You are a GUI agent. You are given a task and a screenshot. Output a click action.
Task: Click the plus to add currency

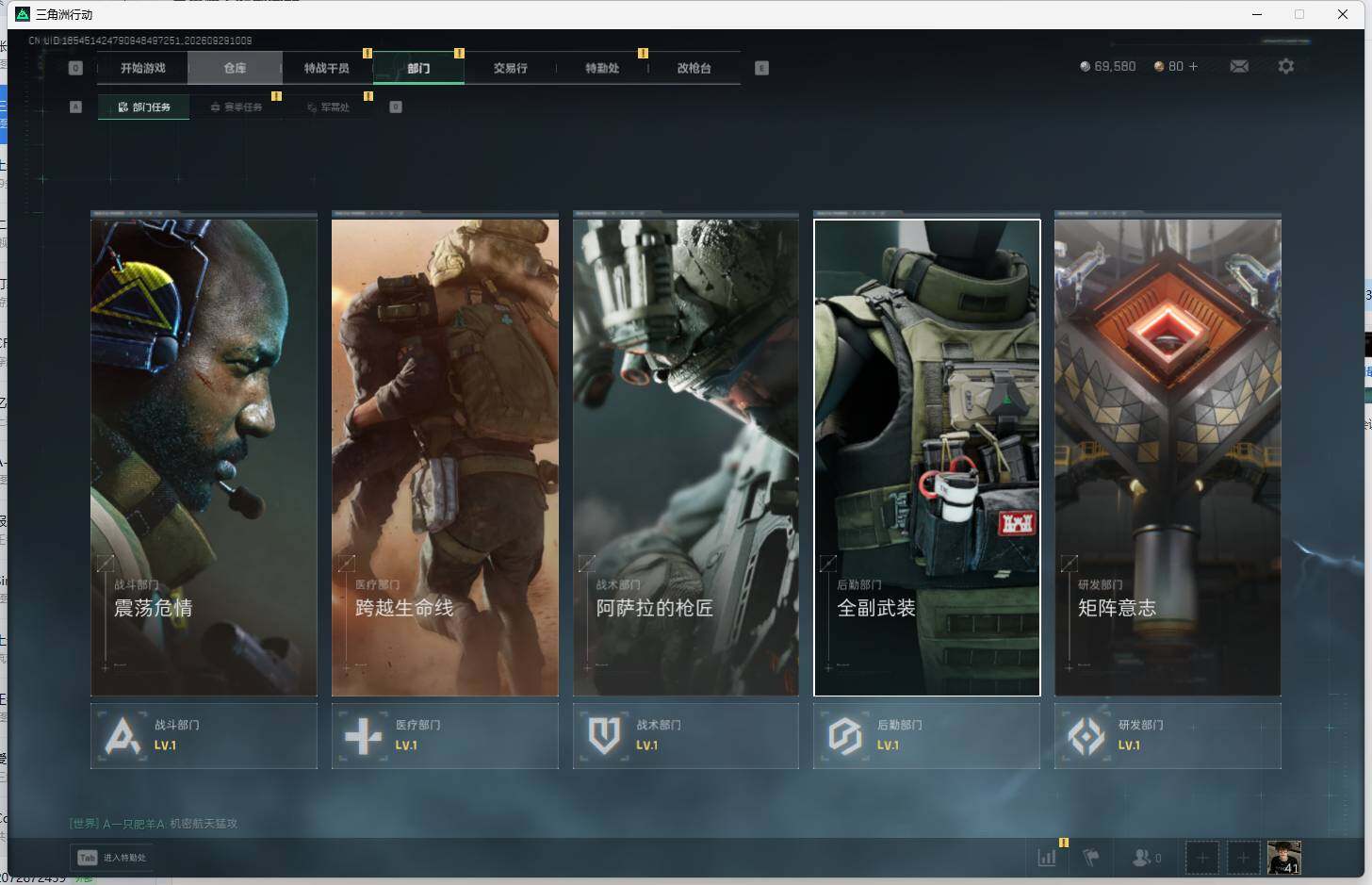pos(1193,67)
